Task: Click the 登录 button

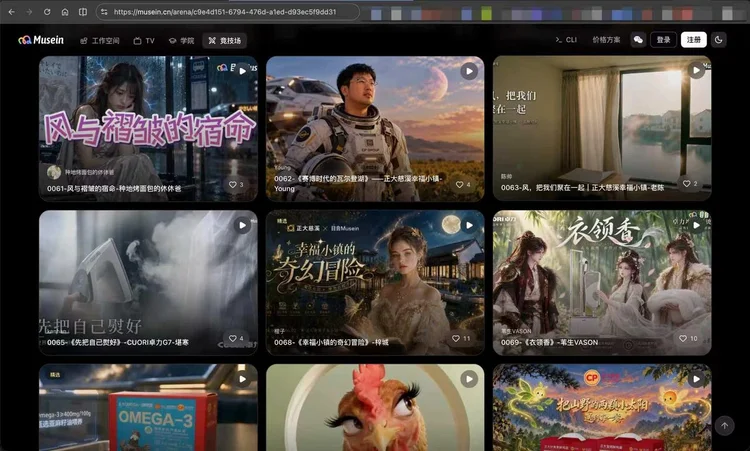Action: [663, 40]
